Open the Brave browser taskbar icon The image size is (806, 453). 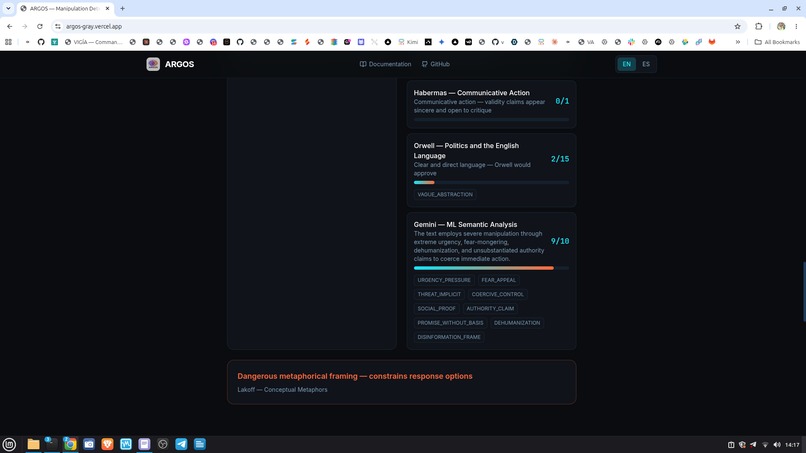(107, 444)
